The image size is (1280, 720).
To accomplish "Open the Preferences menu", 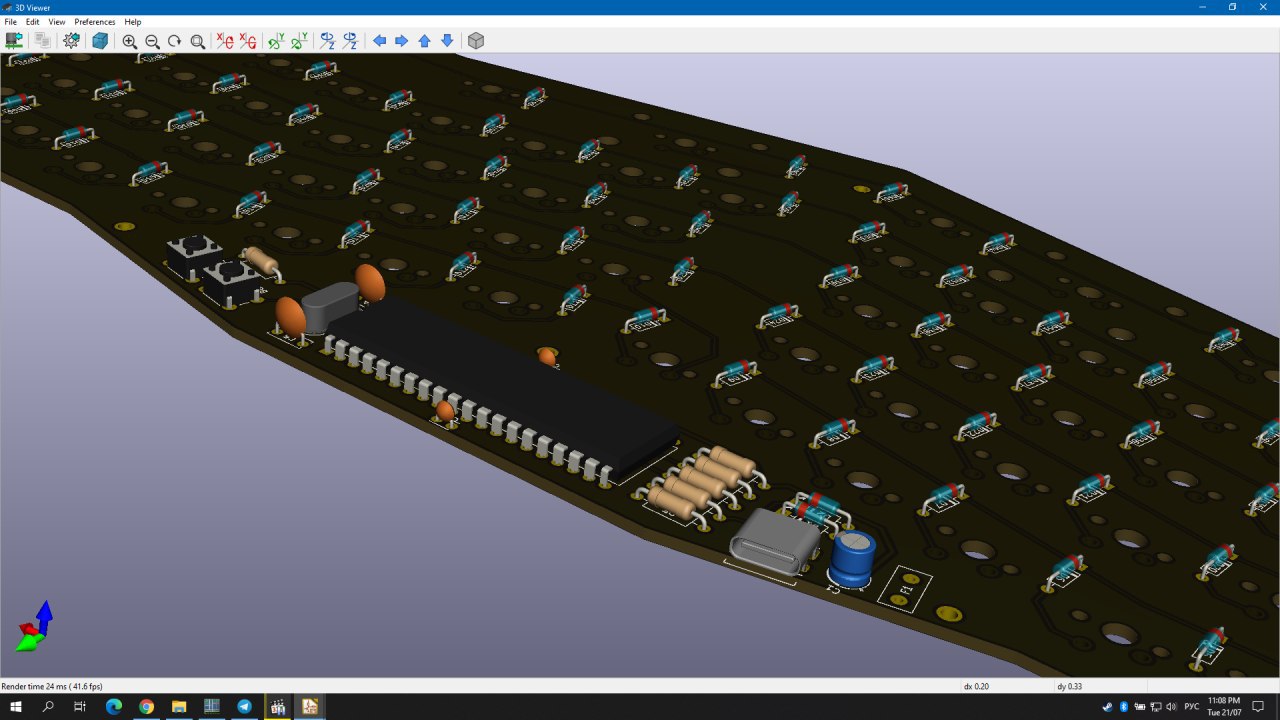I will click(x=95, y=21).
